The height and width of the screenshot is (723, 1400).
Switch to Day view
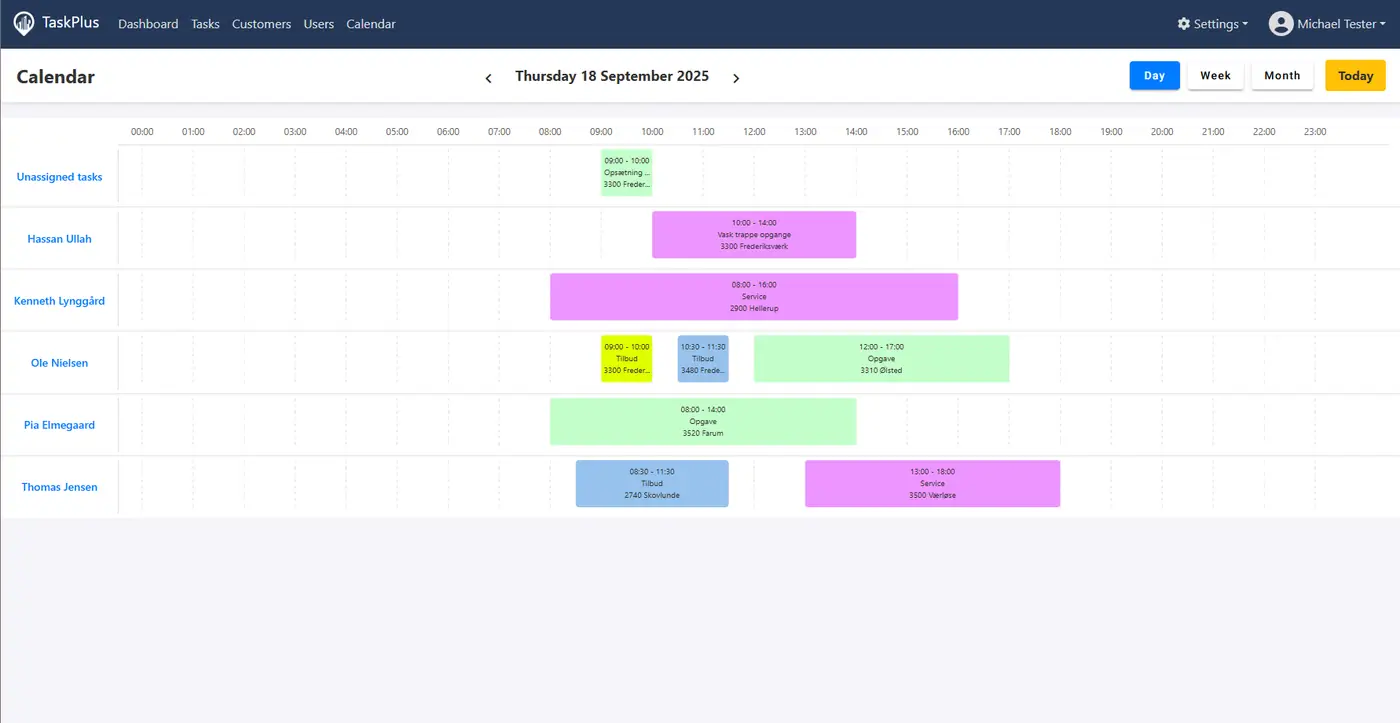pos(1154,76)
